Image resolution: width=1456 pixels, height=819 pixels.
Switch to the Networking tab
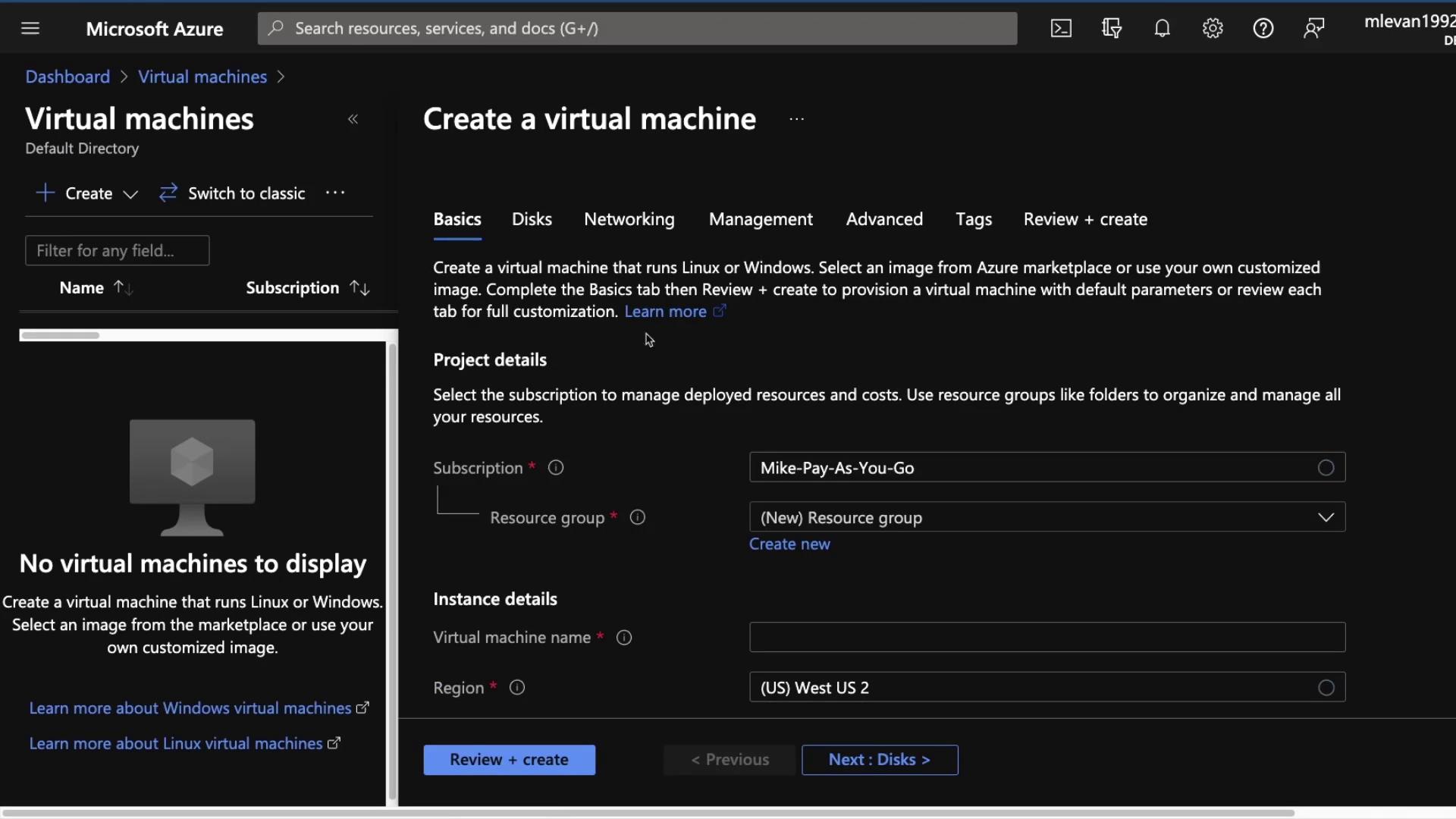[629, 219]
